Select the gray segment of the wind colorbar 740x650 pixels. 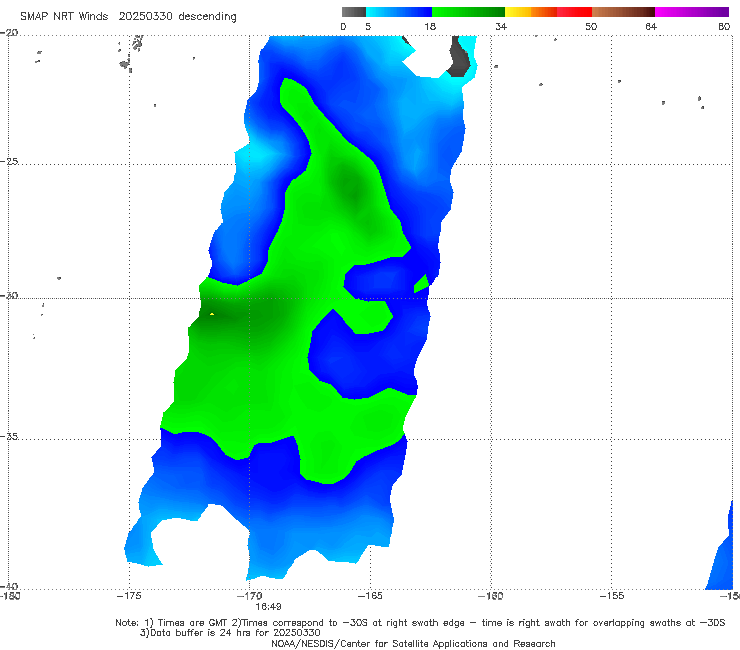(x=354, y=12)
